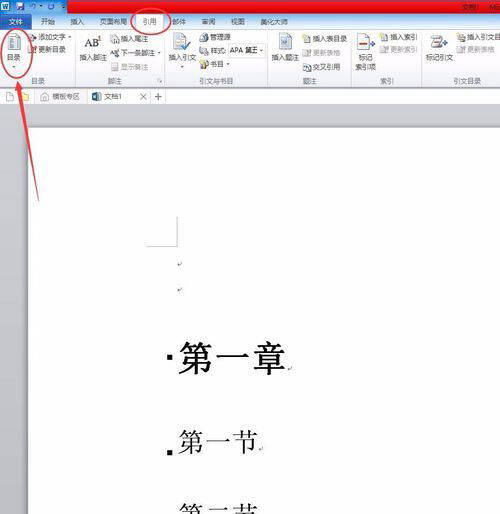Image resolution: width=500 pixels, height=514 pixels.
Task: Open the 模板专区 template tab
Action: 60,96
